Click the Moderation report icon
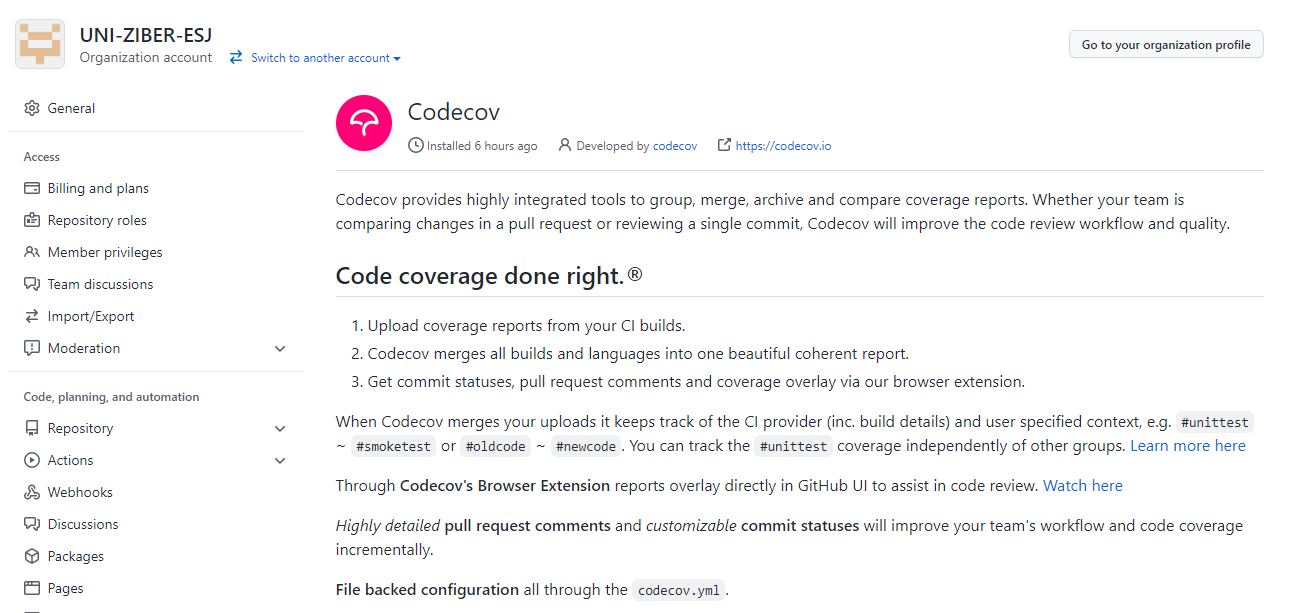The width and height of the screenshot is (1310, 613). point(32,348)
